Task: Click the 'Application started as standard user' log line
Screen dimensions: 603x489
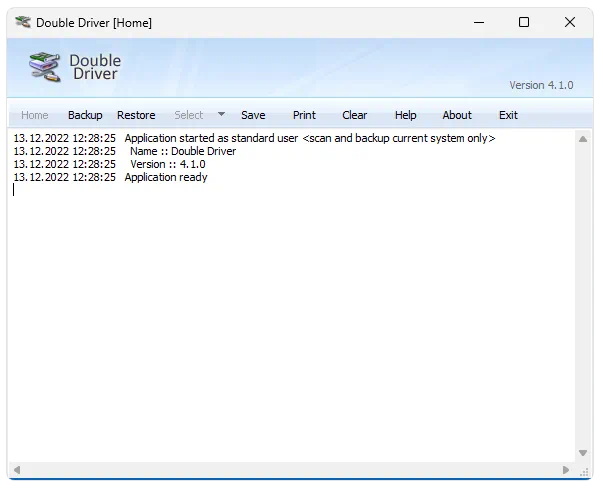Action: [x=255, y=138]
